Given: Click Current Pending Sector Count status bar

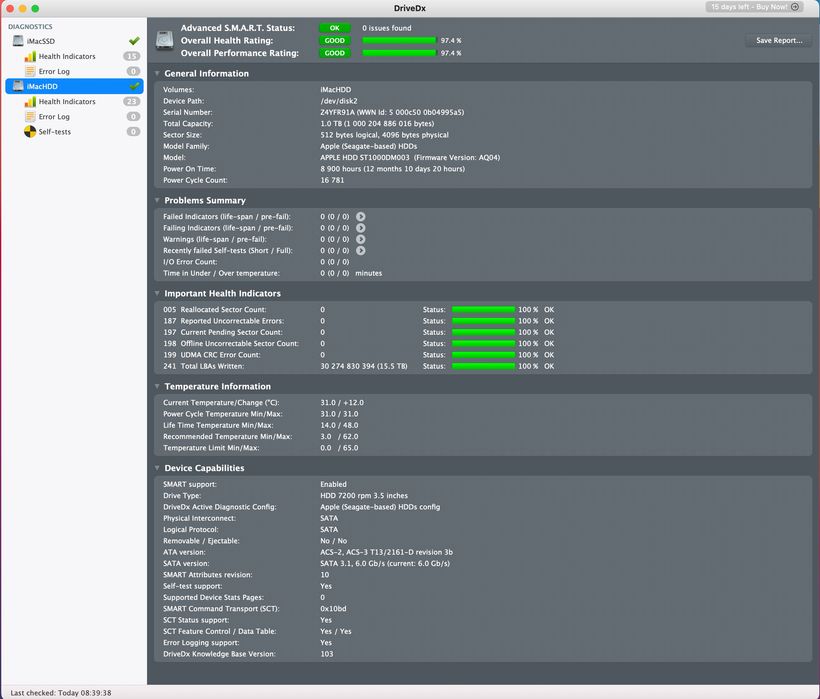Looking at the screenshot, I should 483,333.
